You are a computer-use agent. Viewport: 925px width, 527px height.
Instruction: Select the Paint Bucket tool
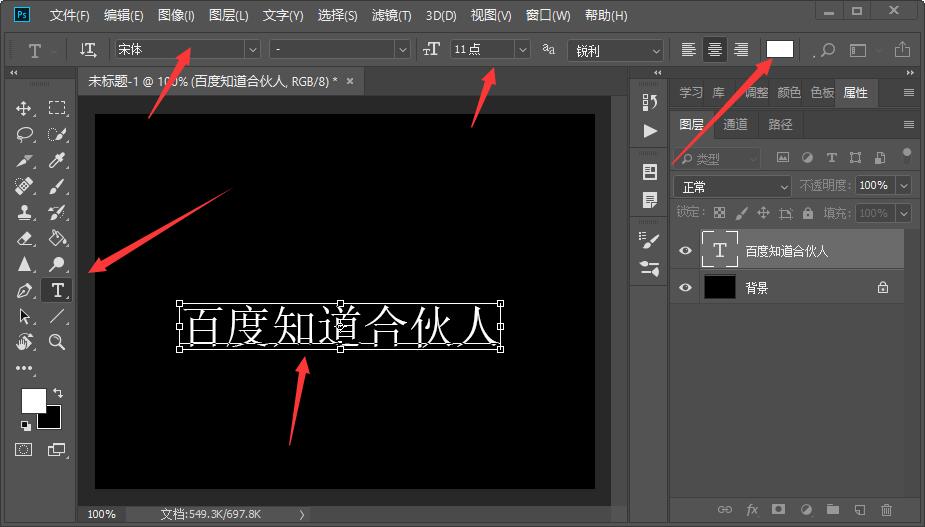[57, 238]
